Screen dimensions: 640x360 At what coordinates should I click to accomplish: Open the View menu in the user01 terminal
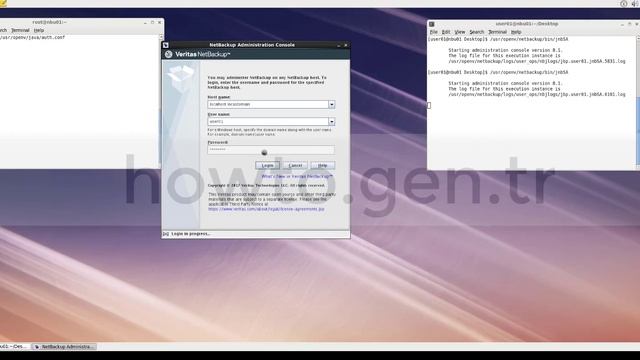pos(460,32)
